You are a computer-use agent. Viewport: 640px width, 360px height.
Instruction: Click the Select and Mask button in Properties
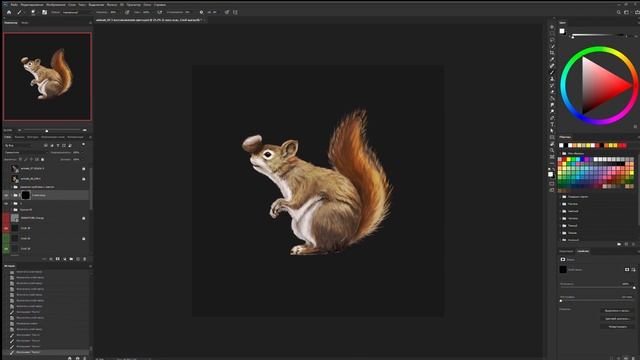pyautogui.click(x=617, y=311)
